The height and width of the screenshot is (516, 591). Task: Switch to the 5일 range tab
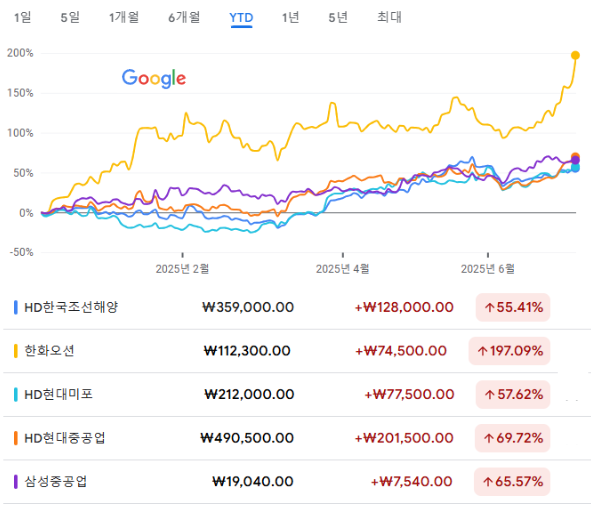point(70,17)
